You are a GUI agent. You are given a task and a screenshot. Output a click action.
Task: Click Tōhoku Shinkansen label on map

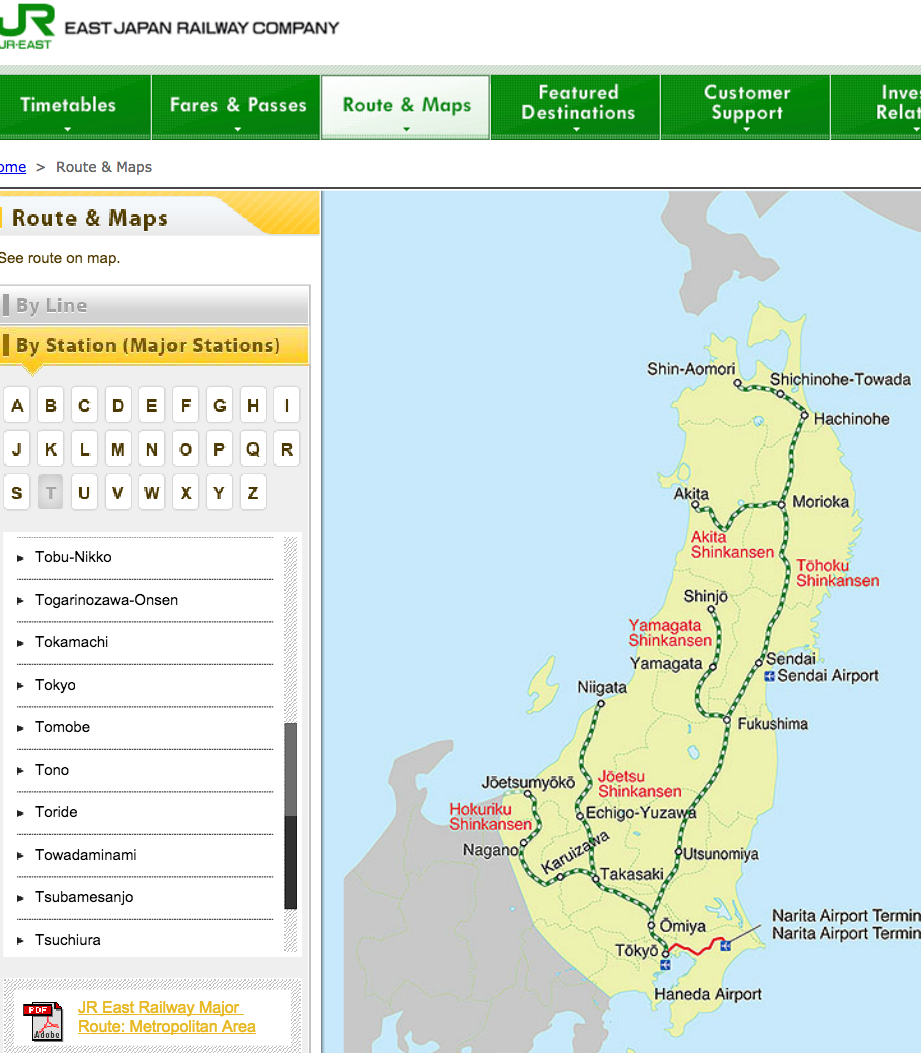838,573
